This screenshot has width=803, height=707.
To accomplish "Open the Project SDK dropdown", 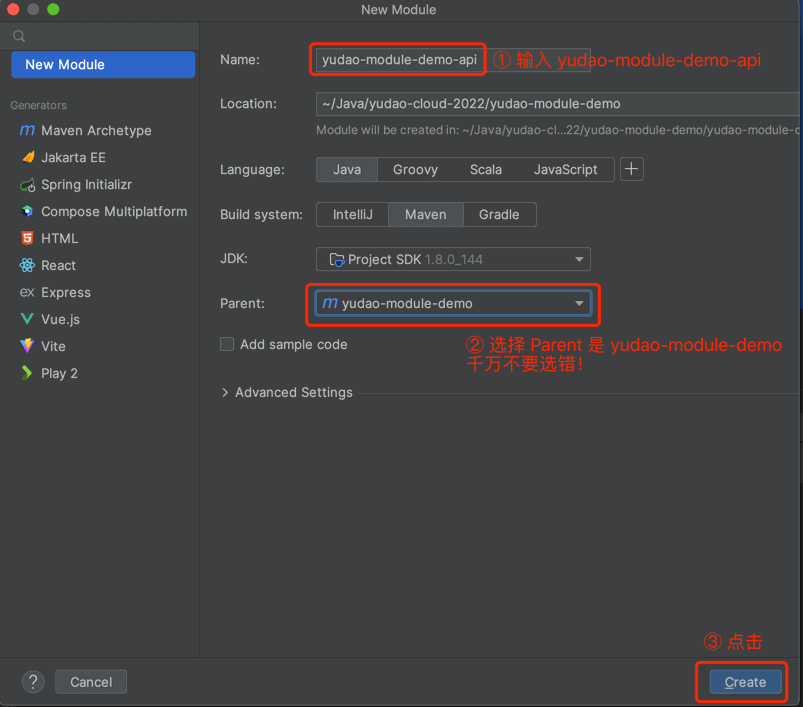I will (x=453, y=259).
